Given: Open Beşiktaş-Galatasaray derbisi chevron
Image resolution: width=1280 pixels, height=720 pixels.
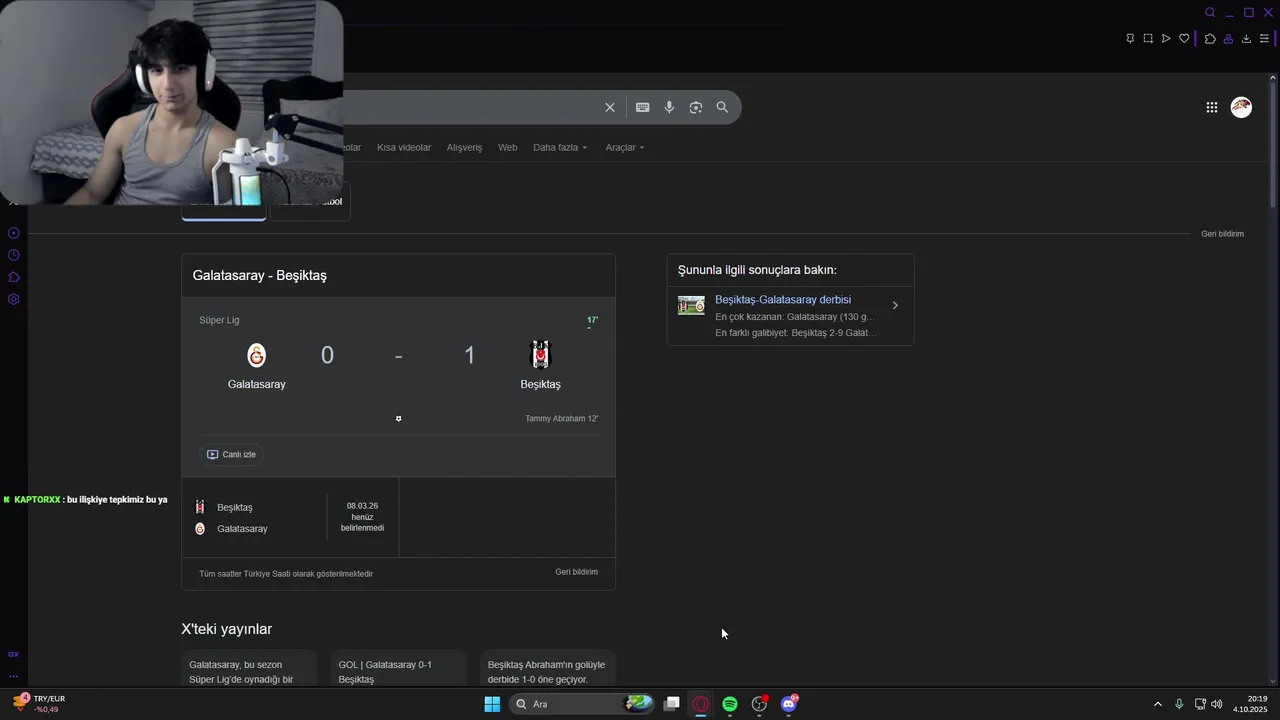Looking at the screenshot, I should pyautogui.click(x=895, y=305).
